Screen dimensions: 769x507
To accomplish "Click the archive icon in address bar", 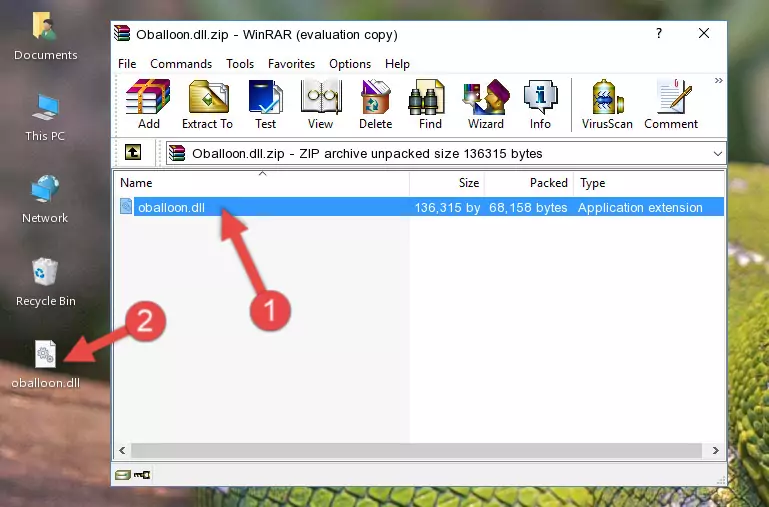I will [177, 153].
